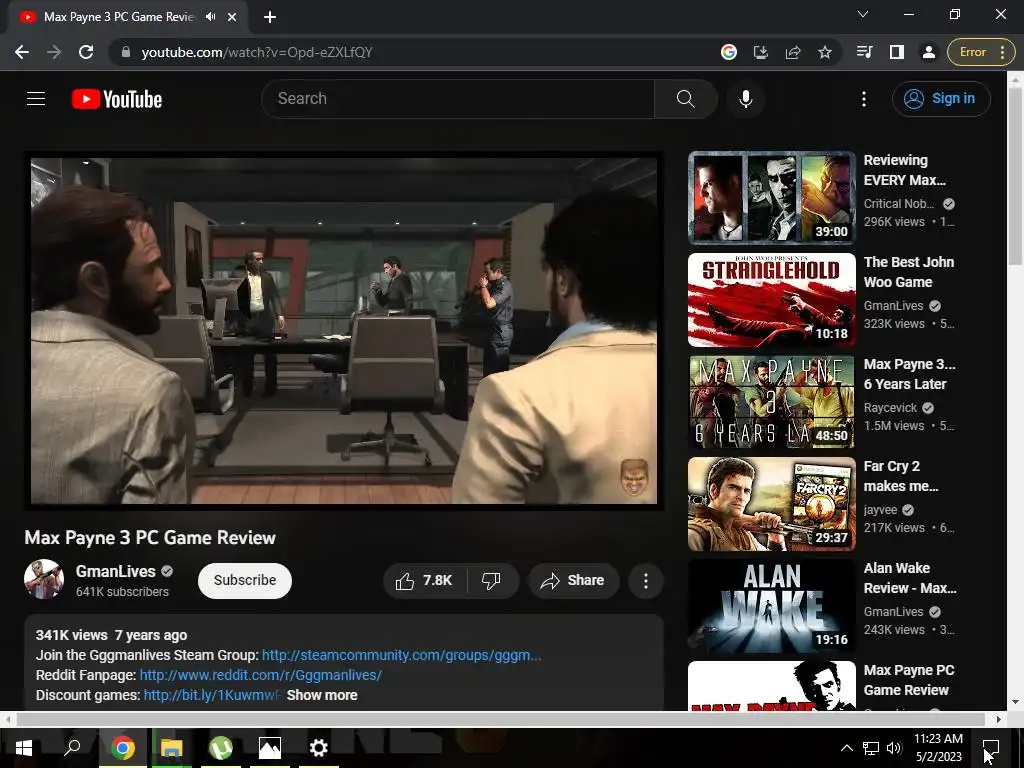Screen dimensions: 1024x768
Task: Click the video player to pause
Action: pyautogui.click(x=344, y=331)
